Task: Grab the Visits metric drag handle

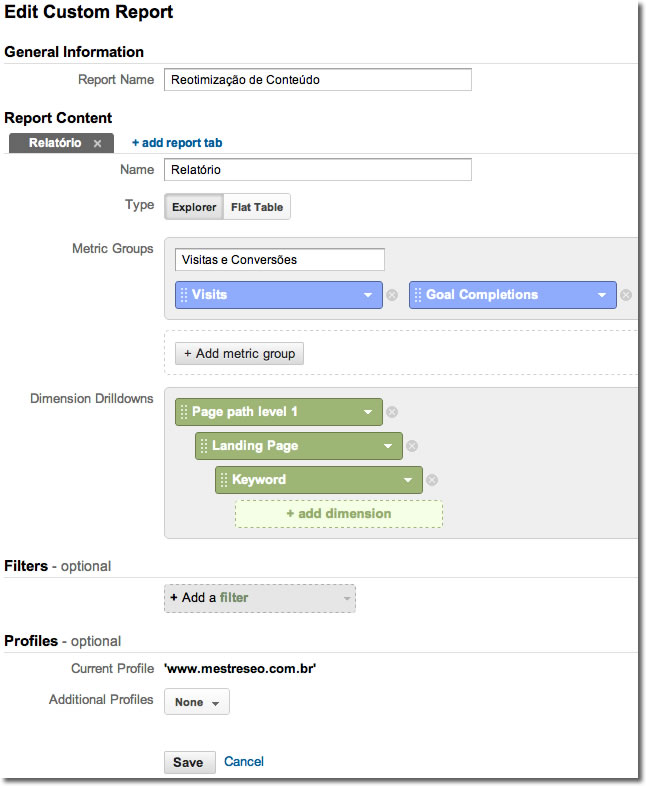Action: (x=183, y=295)
